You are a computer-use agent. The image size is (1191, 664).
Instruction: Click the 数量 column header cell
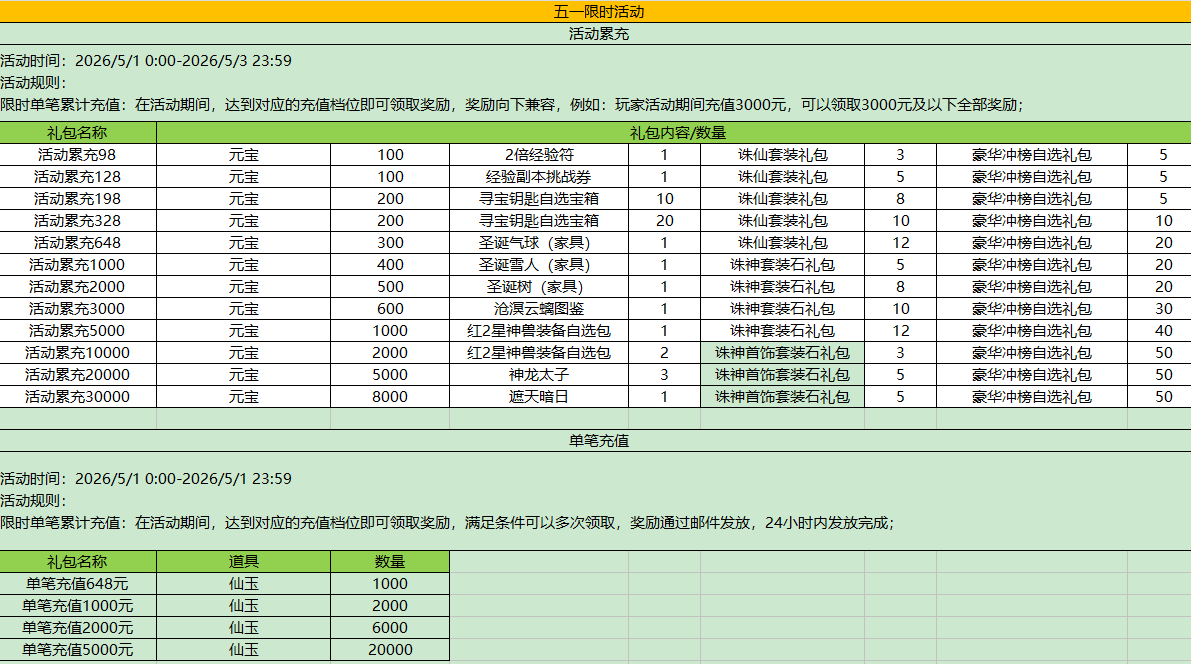click(390, 562)
